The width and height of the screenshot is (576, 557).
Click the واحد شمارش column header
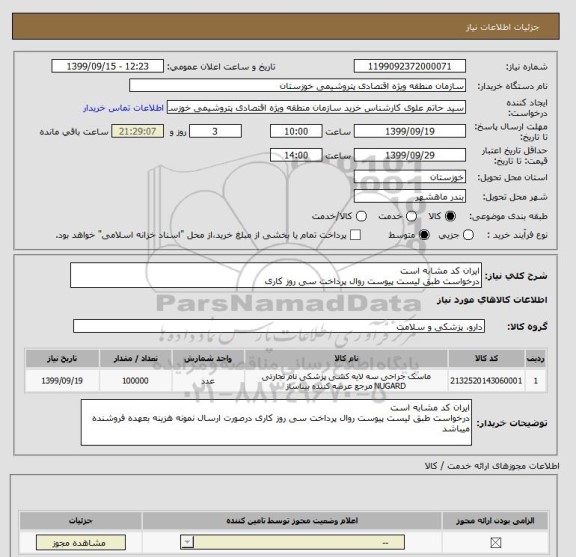pyautogui.click(x=208, y=358)
